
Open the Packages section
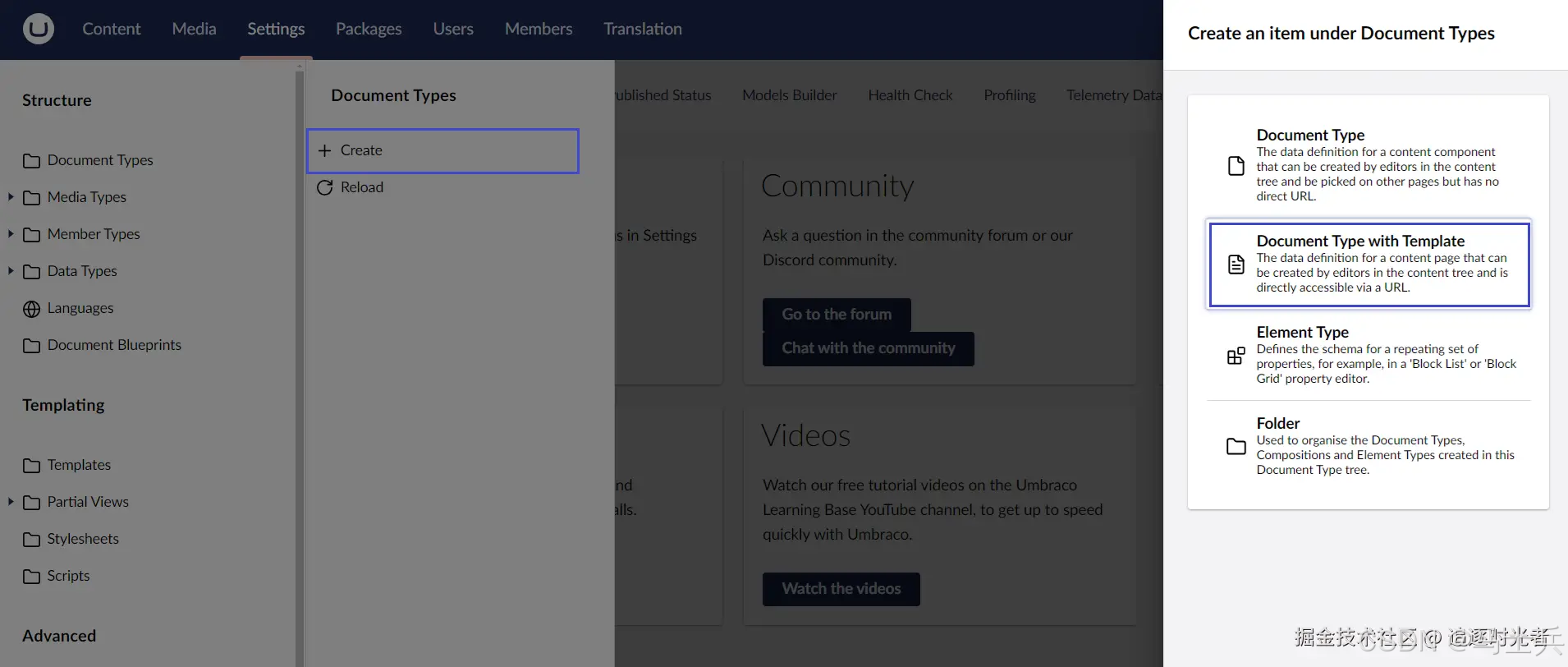pos(369,29)
